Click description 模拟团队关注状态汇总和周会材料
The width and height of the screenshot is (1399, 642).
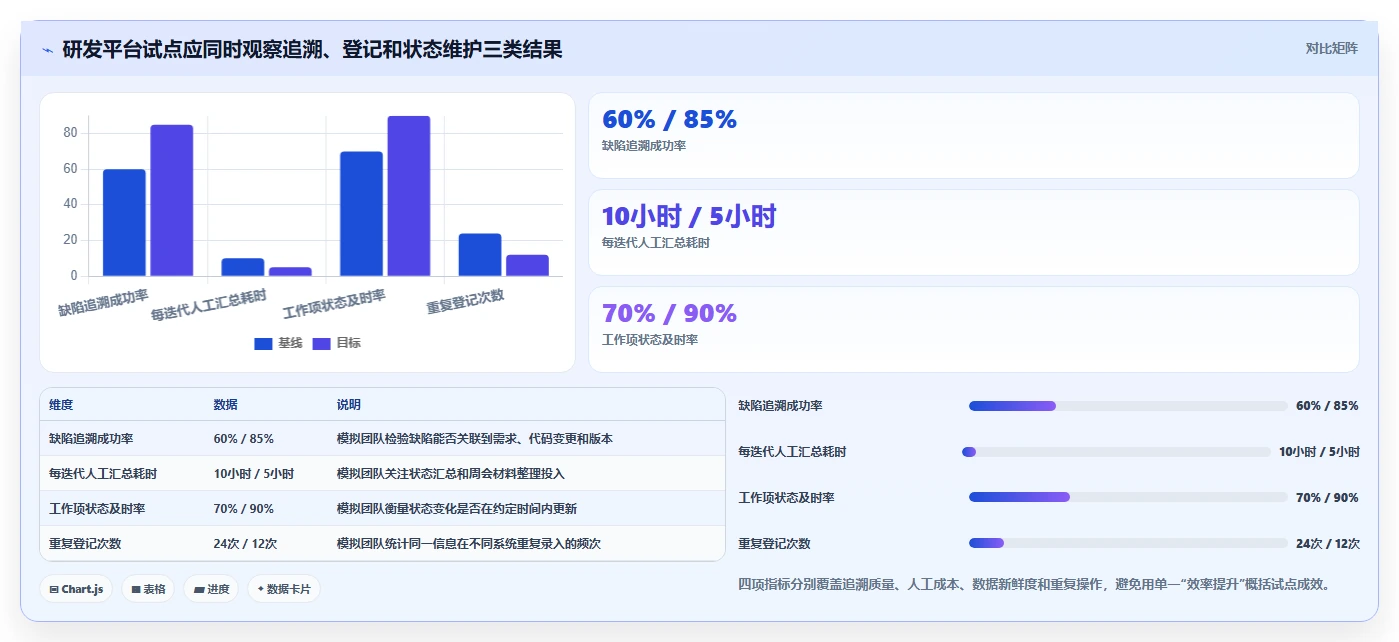tap(451, 473)
